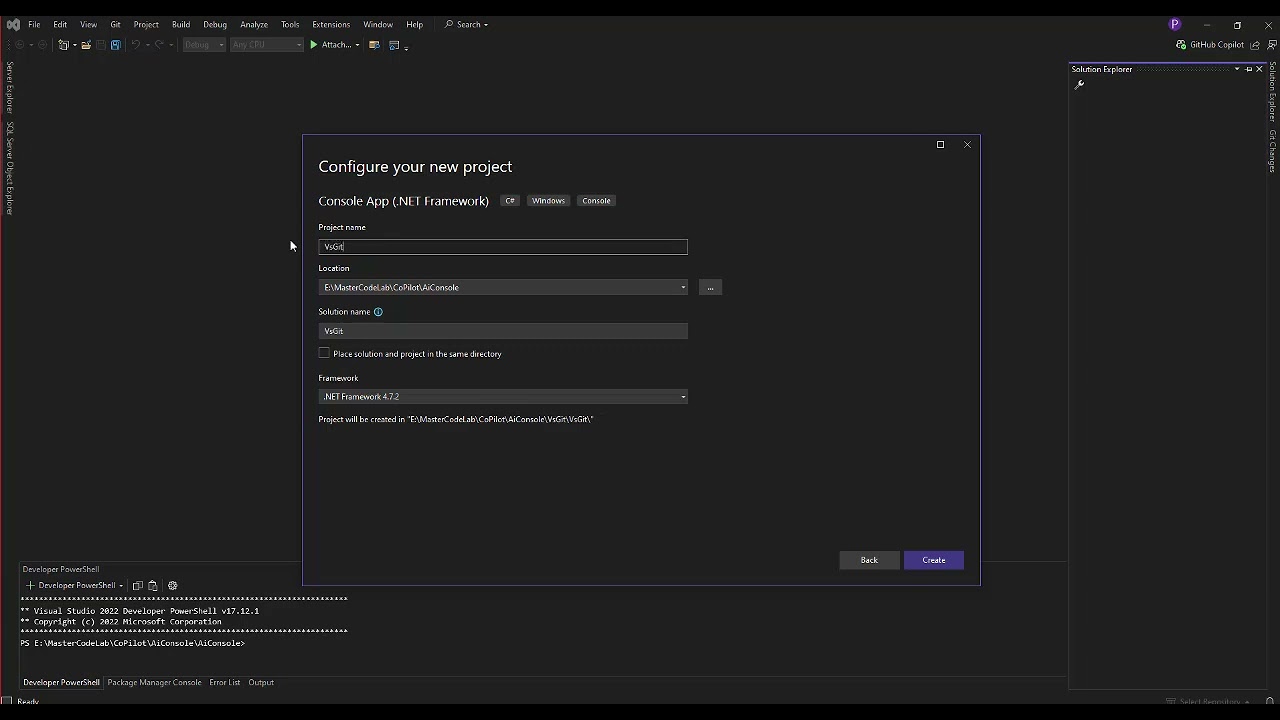Click the Project name input field
The height and width of the screenshot is (720, 1280).
503,247
